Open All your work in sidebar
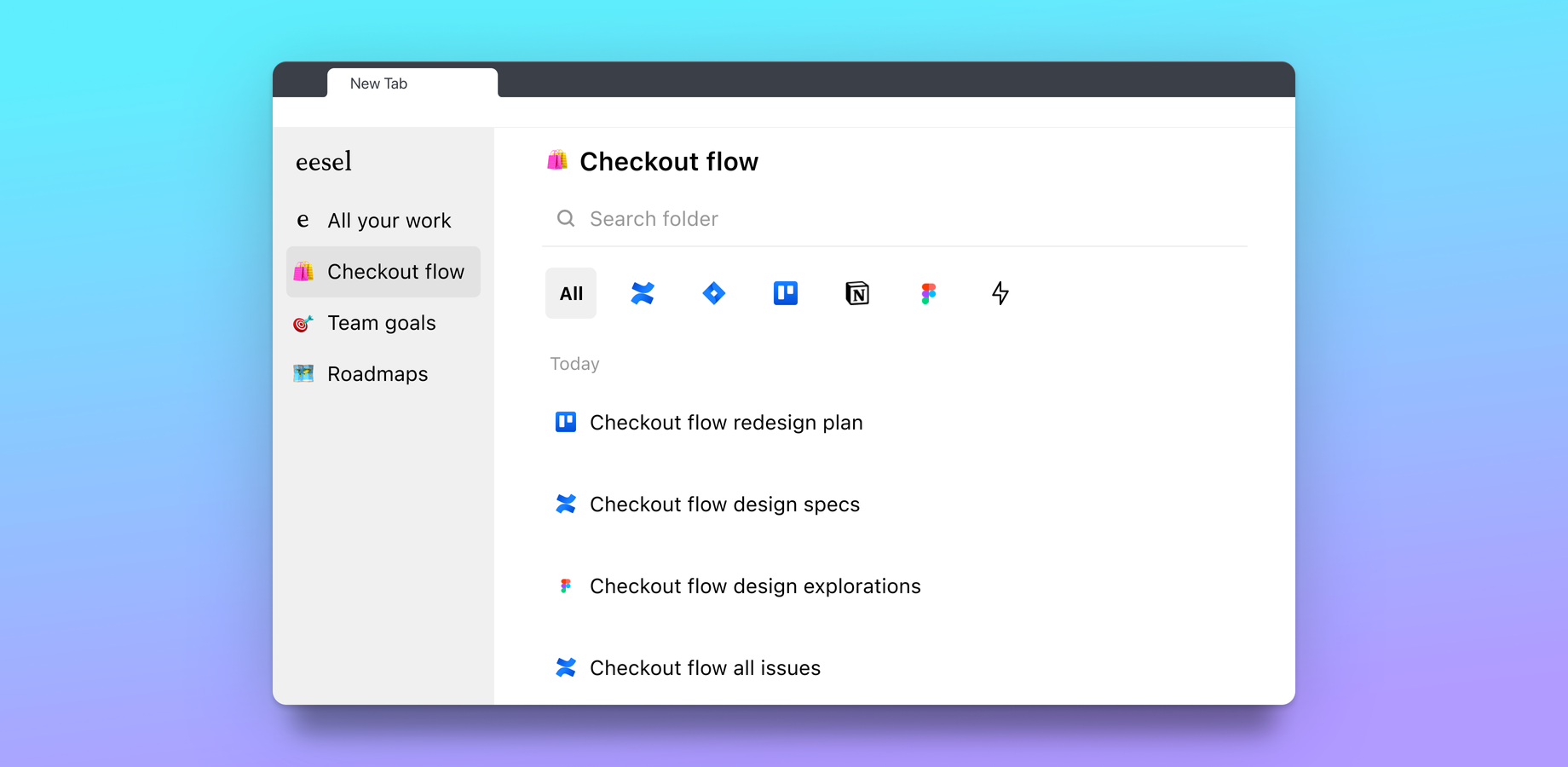This screenshot has height=767, width=1568. [x=383, y=221]
